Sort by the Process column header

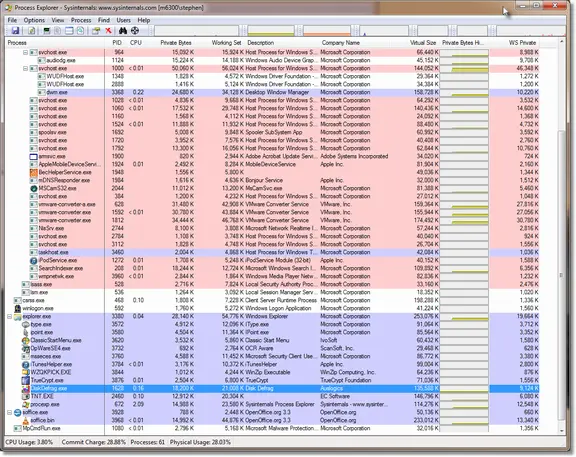point(55,43)
